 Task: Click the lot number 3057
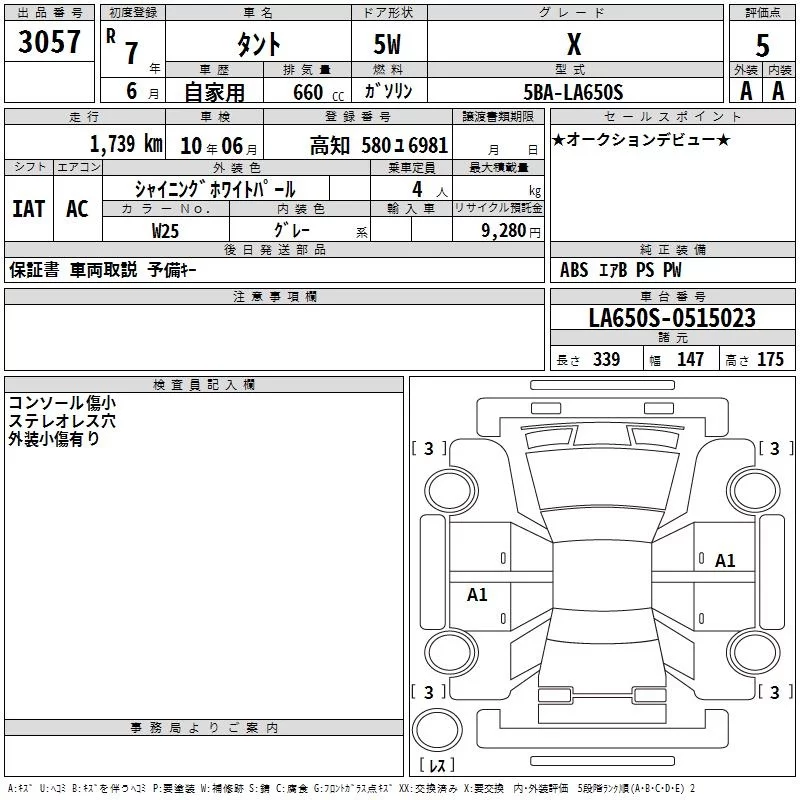50,42
